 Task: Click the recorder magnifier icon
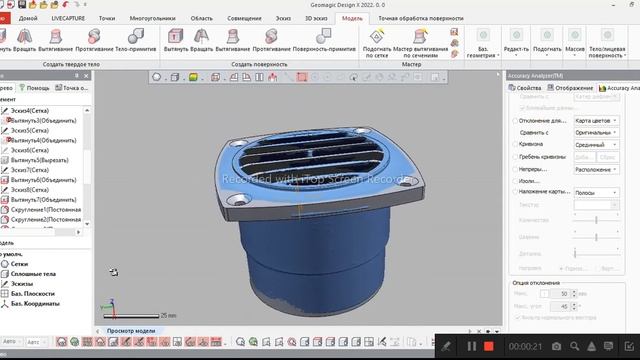[x=574, y=347]
